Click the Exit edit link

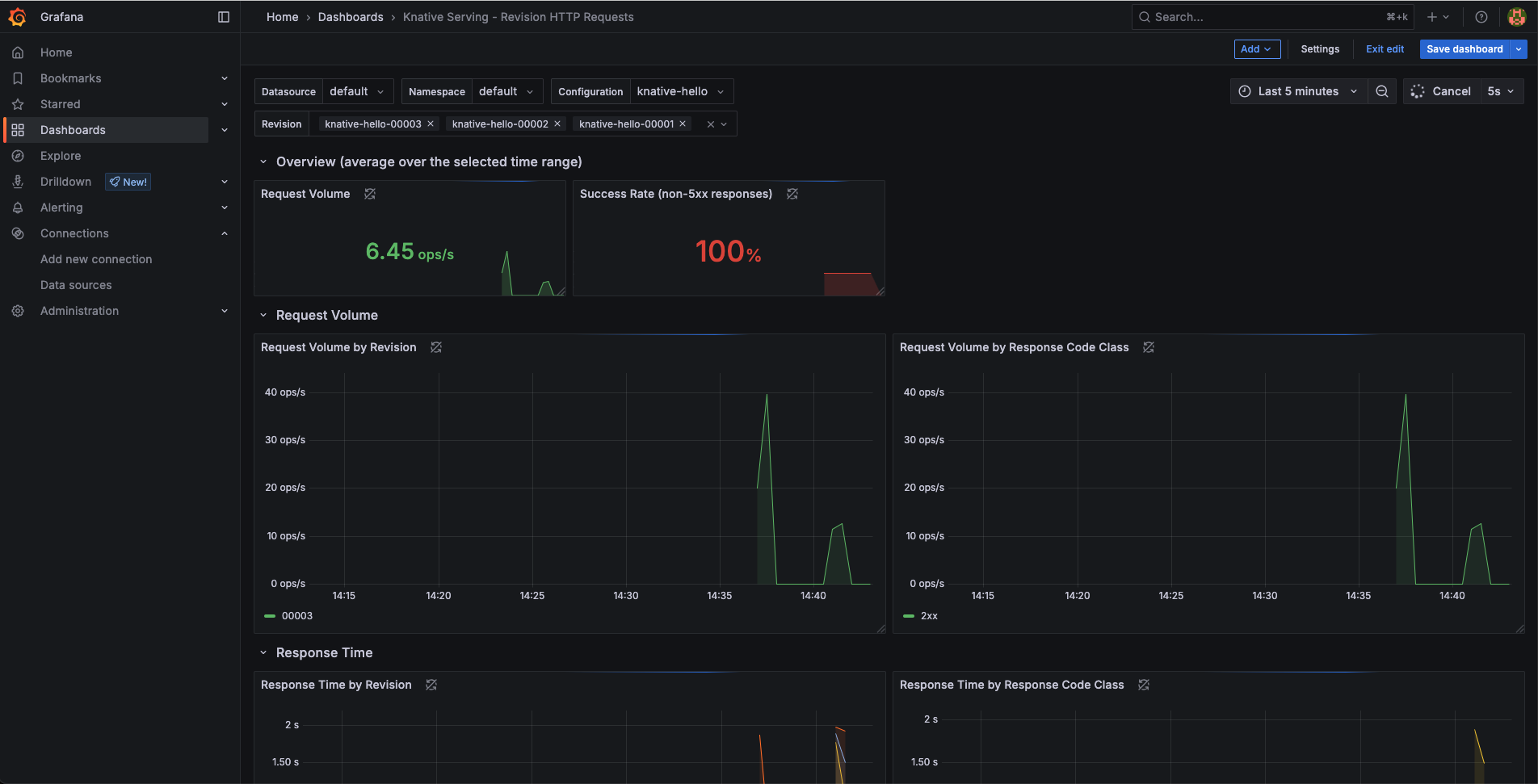(x=1385, y=49)
